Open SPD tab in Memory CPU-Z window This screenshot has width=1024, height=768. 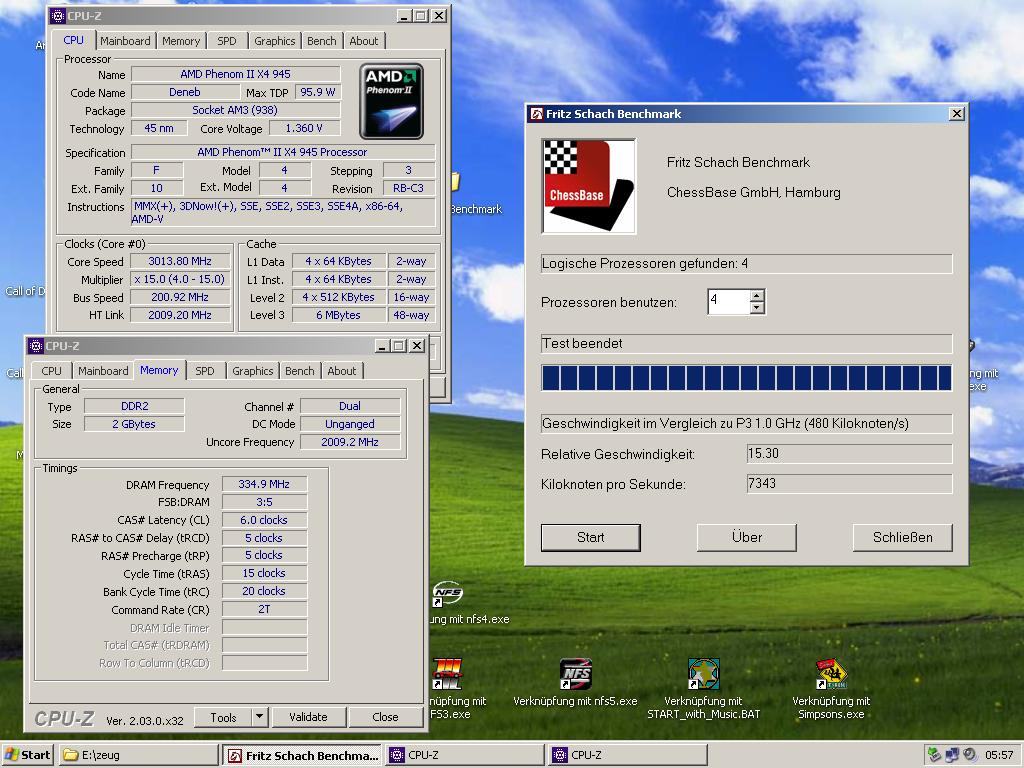[x=204, y=371]
